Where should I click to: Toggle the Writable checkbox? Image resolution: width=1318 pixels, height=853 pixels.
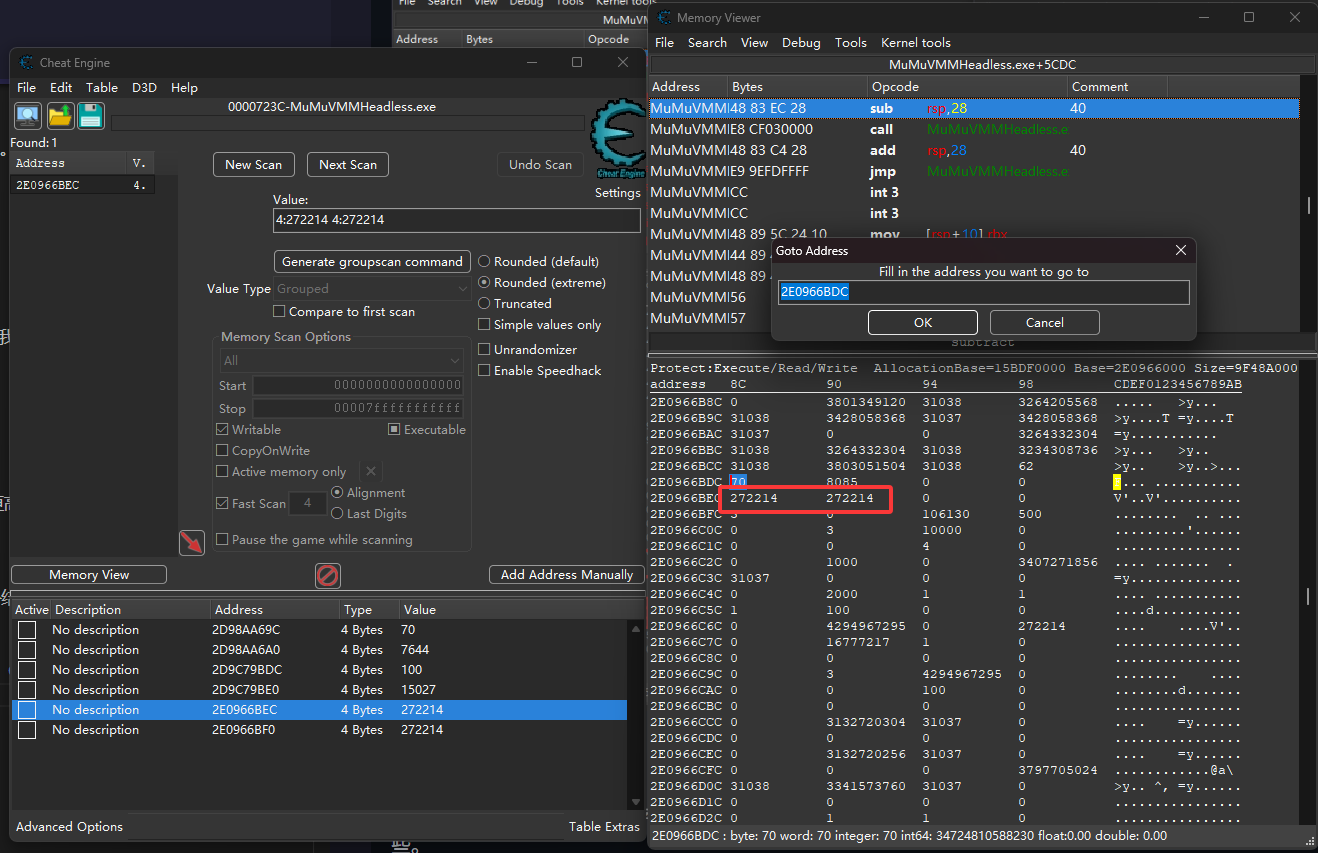click(x=222, y=430)
